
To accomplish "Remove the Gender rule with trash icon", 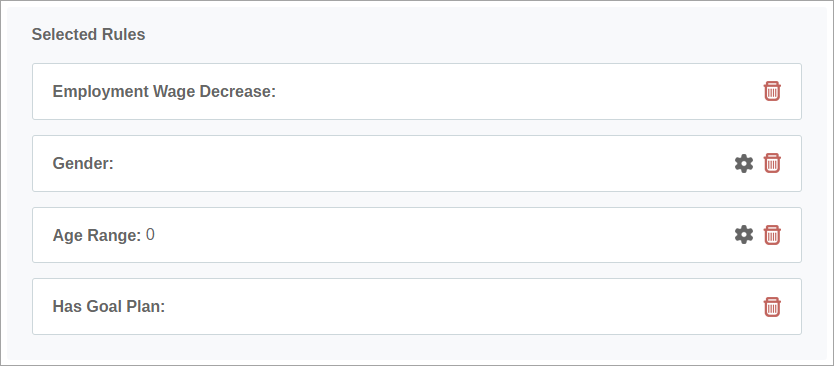I will click(x=772, y=163).
